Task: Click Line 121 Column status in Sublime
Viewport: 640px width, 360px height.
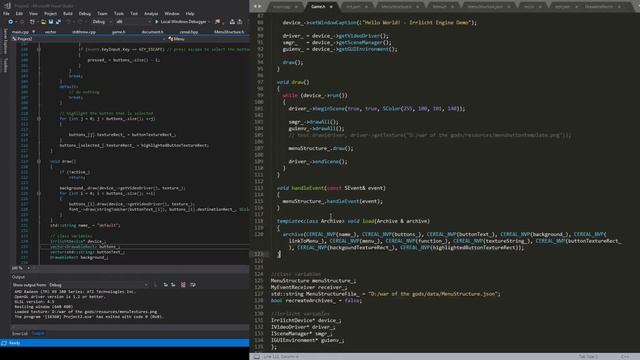Action: [x=281, y=357]
